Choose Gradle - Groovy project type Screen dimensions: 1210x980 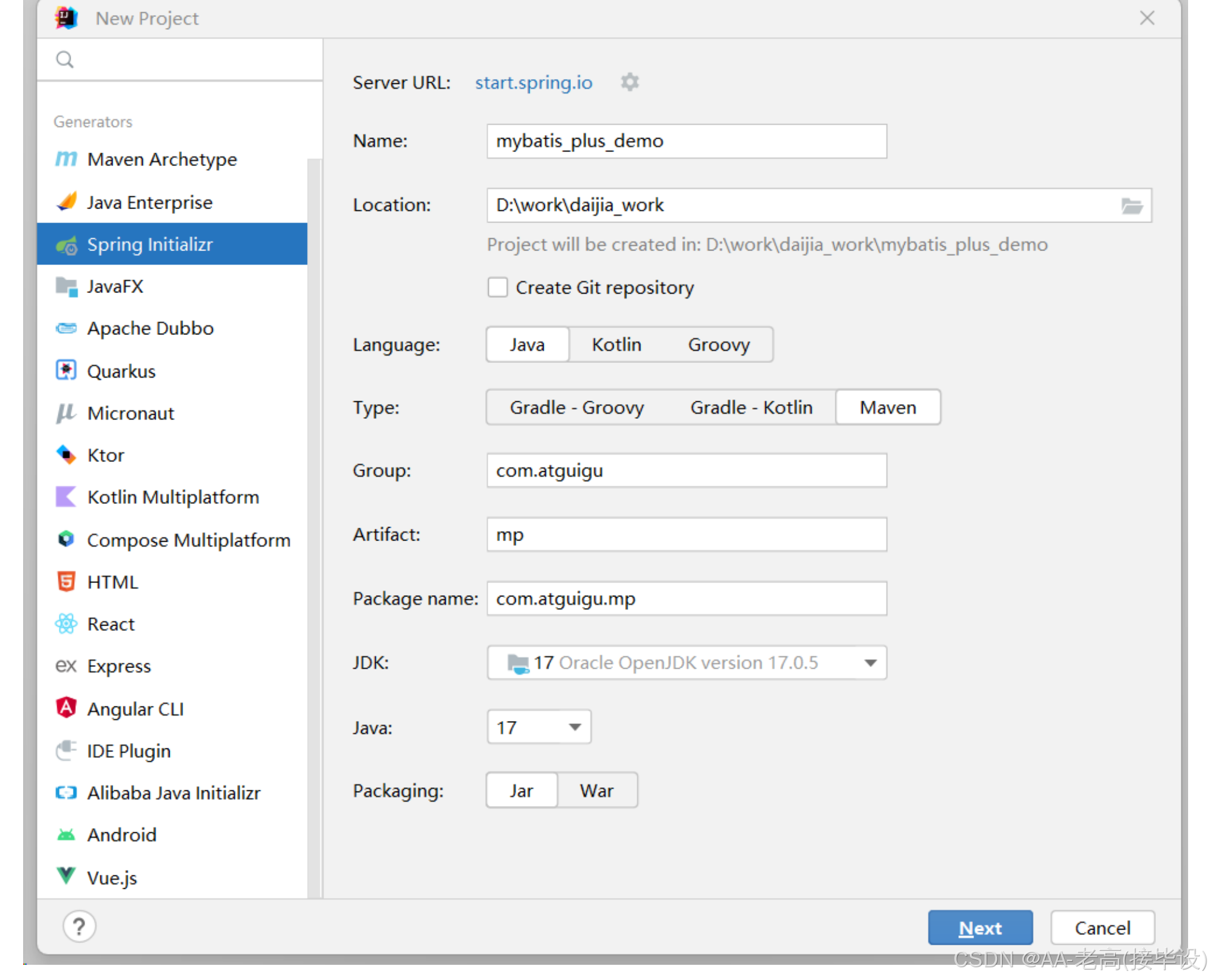tap(576, 407)
